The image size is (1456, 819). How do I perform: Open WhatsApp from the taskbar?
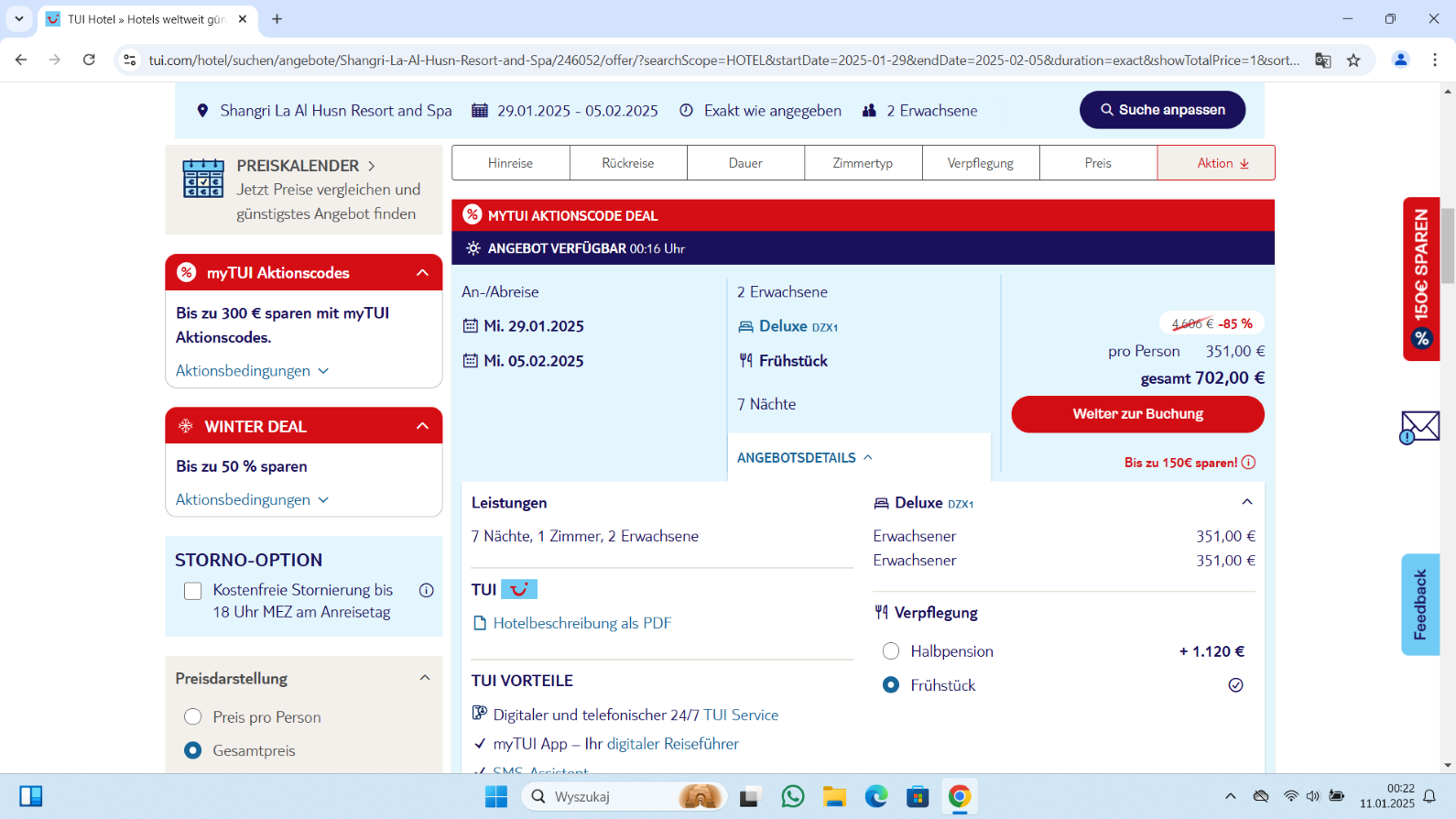(793, 797)
